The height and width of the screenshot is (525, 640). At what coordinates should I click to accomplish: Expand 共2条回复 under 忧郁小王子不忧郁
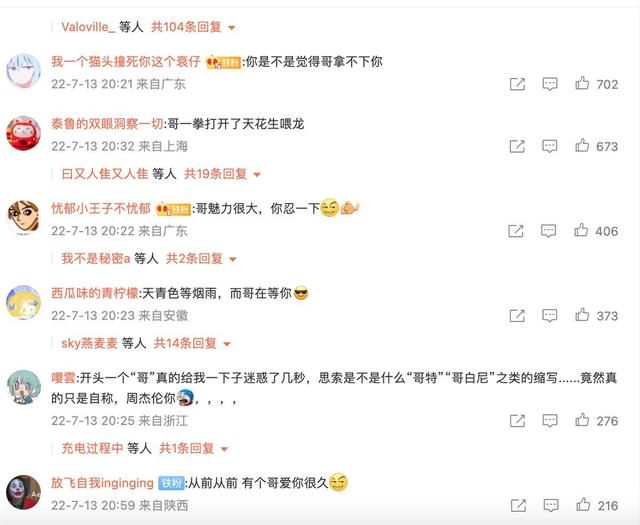click(x=202, y=258)
